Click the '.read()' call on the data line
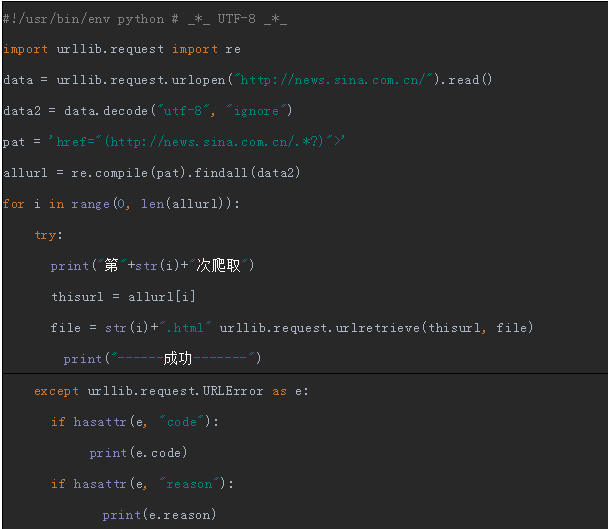Image resolution: width=608 pixels, height=529 pixels. [467, 80]
